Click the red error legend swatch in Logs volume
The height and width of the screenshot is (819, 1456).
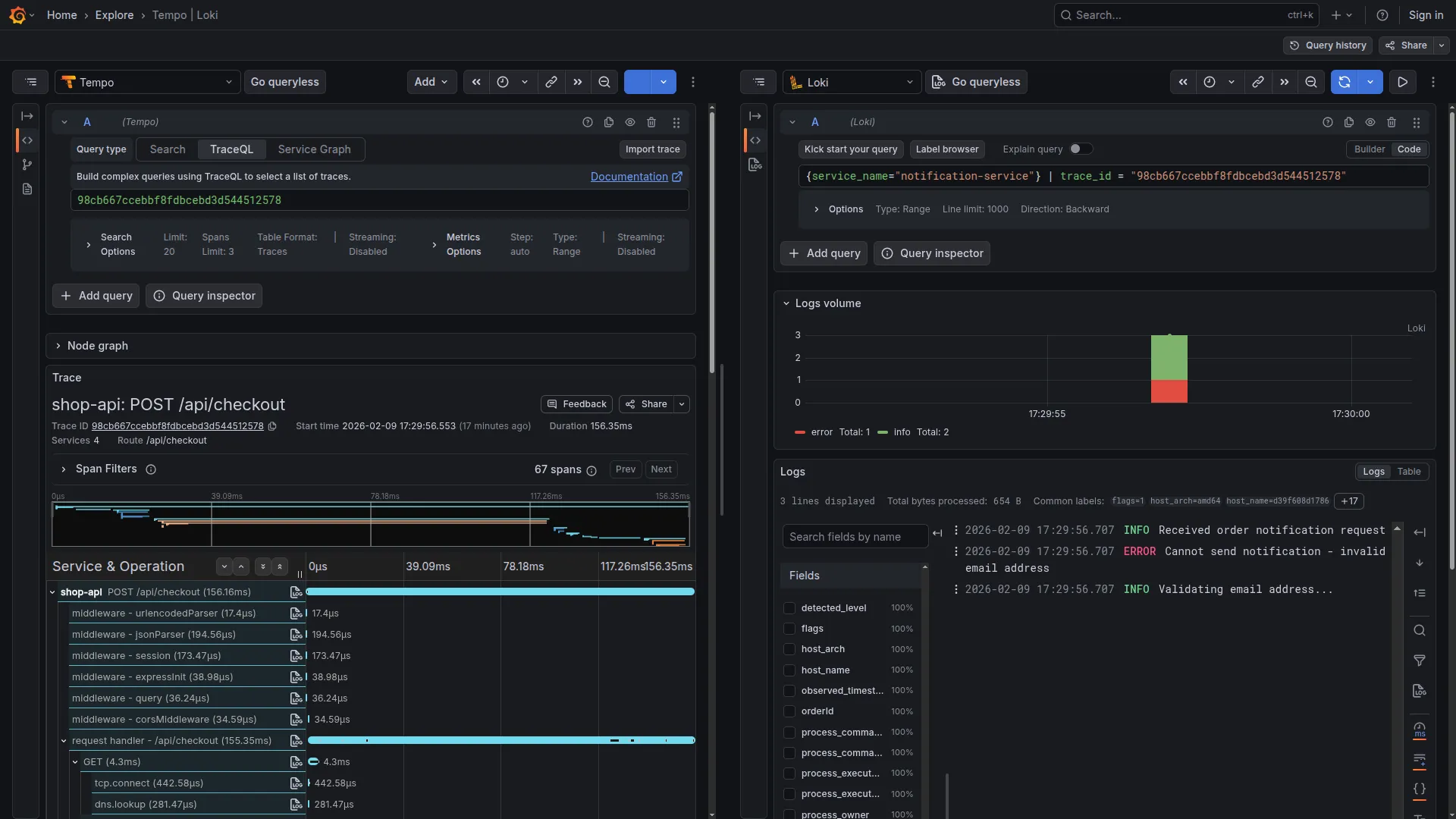(799, 432)
